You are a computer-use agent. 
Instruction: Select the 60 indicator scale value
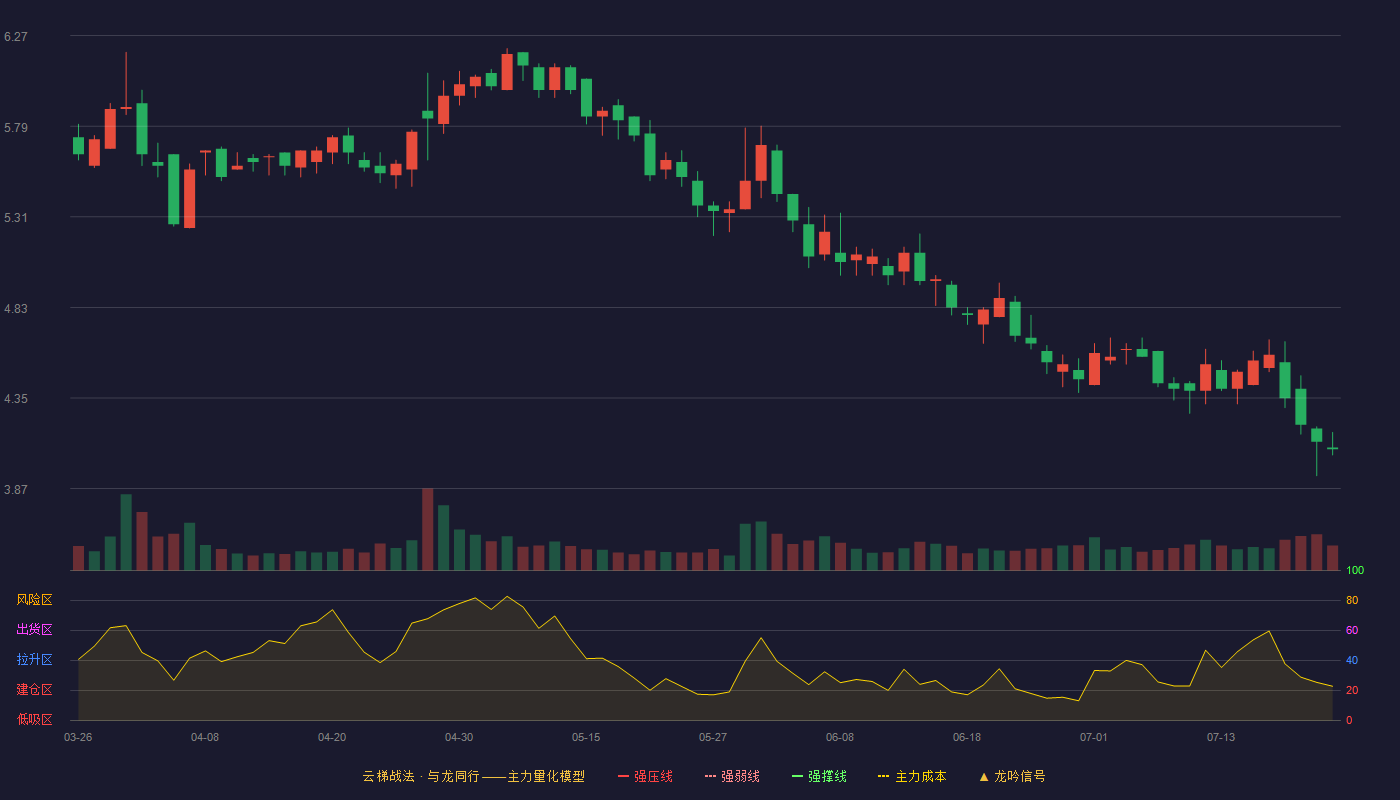tap(1352, 630)
